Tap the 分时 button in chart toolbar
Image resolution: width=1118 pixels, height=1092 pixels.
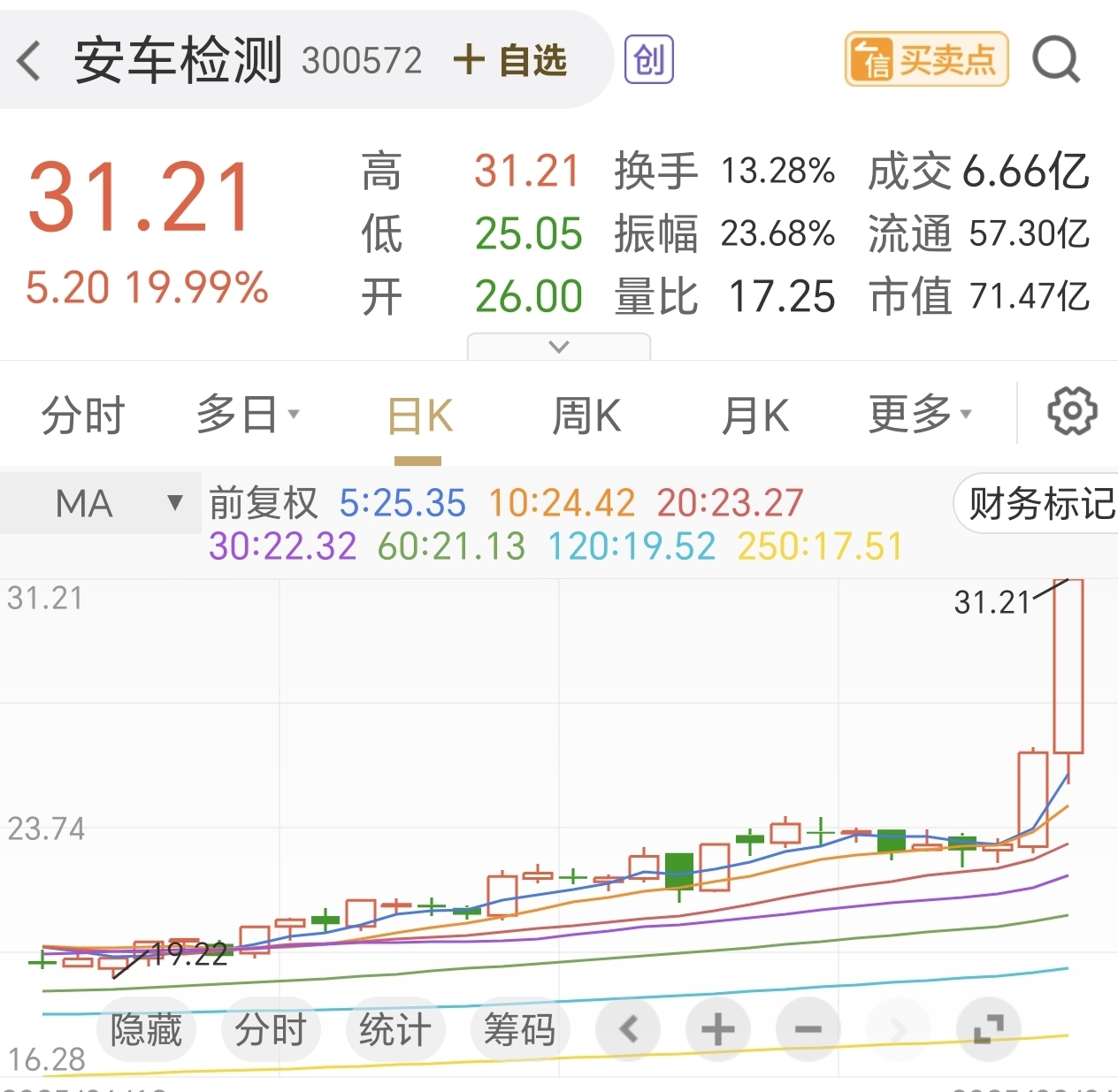(270, 1029)
